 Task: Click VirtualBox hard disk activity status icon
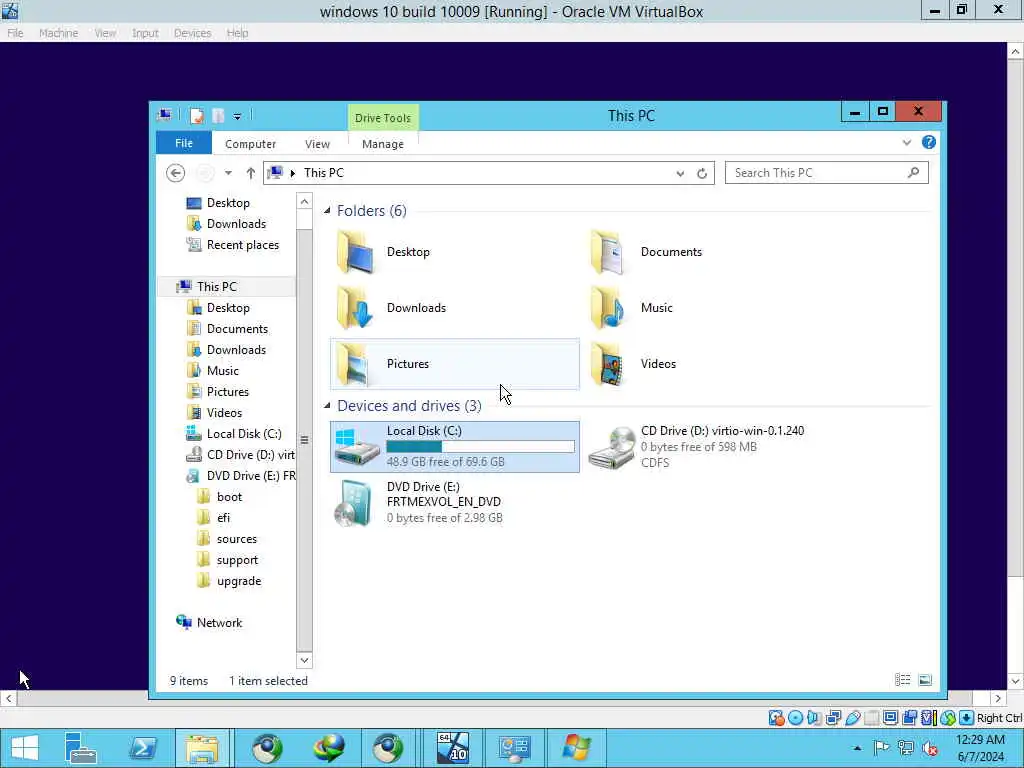pyautogui.click(x=776, y=718)
